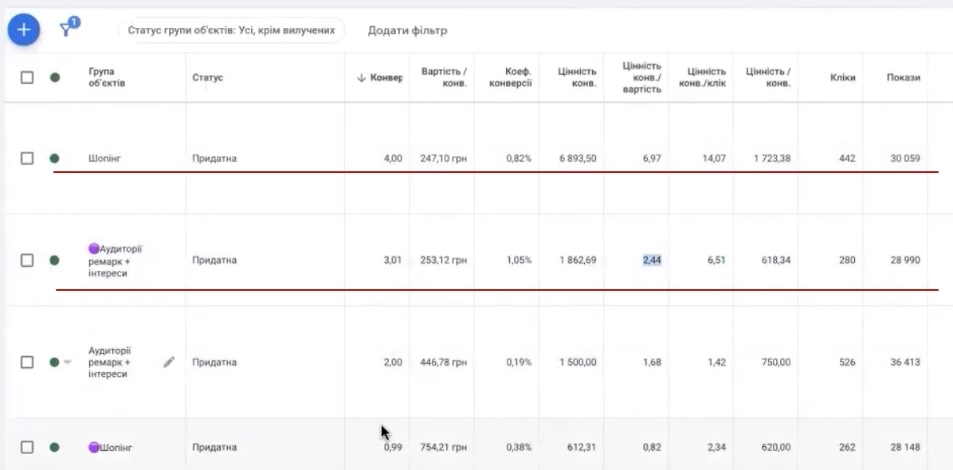This screenshot has width=953, height=470.
Task: Click Додати фільтр
Action: pyautogui.click(x=407, y=30)
